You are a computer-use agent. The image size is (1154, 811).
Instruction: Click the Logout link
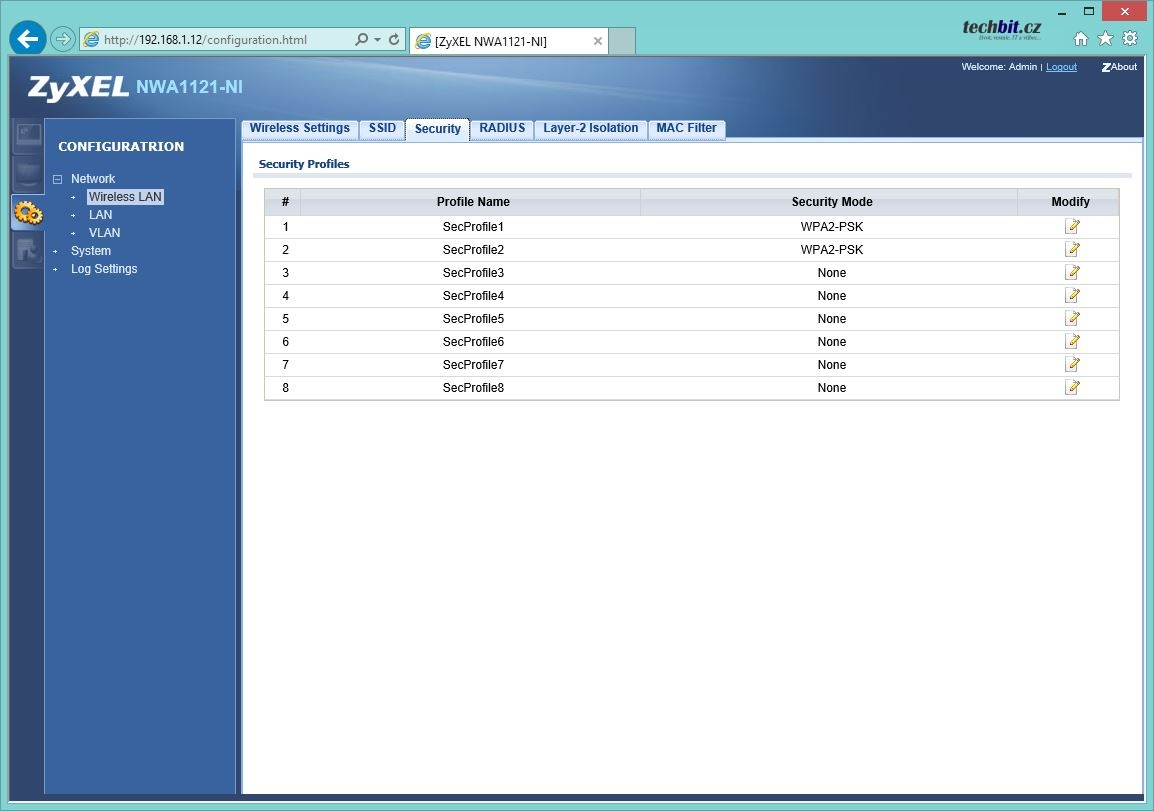point(1061,67)
